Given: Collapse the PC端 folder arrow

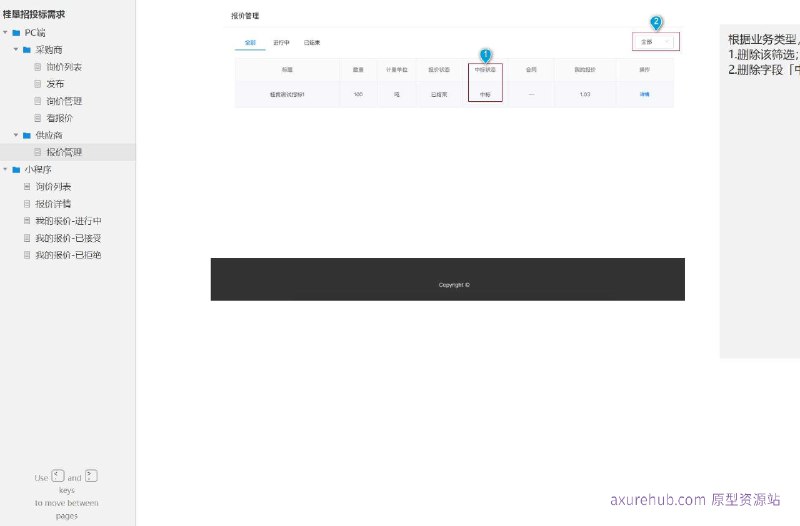Looking at the screenshot, I should pos(5,32).
